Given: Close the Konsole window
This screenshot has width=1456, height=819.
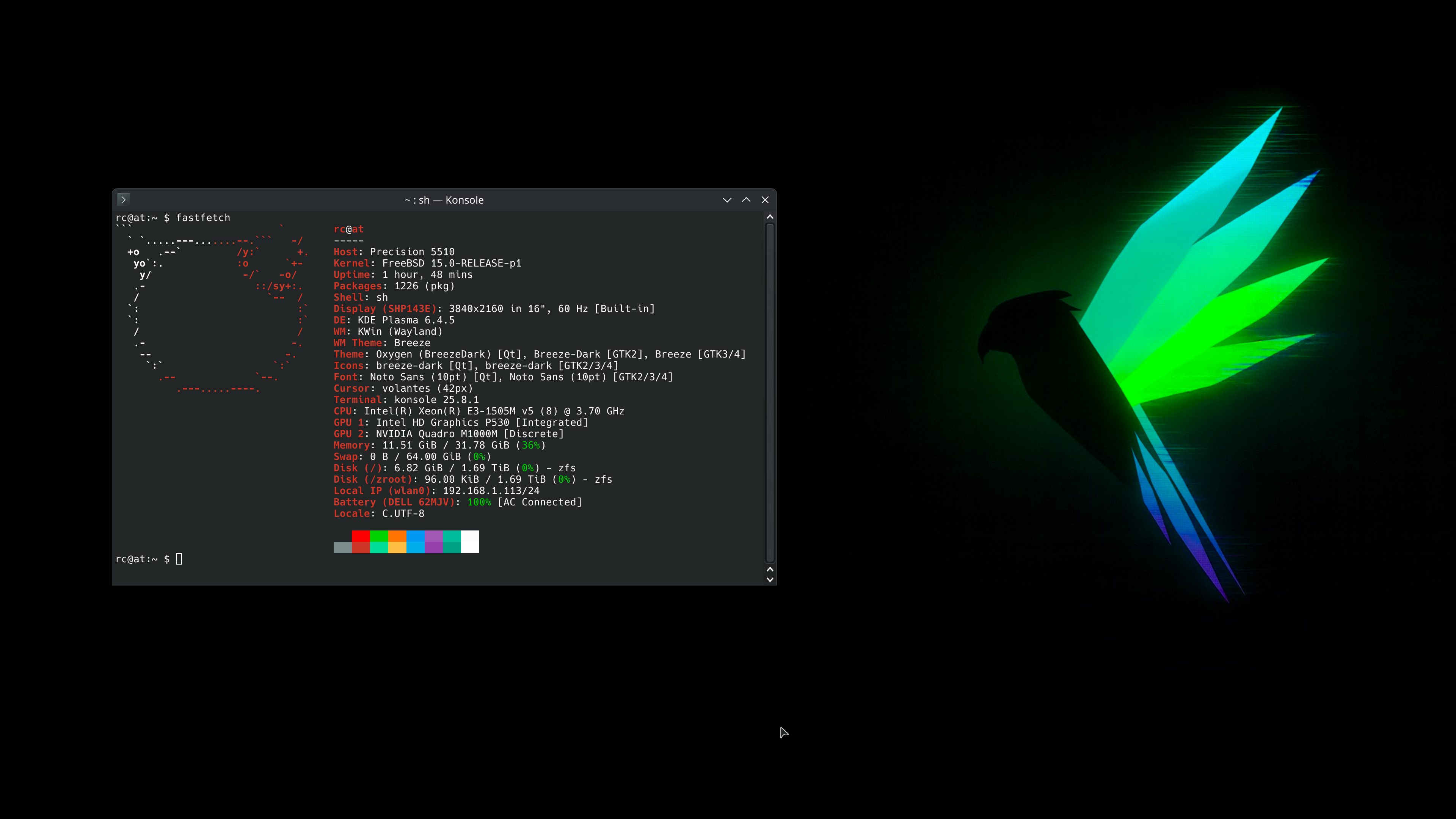Looking at the screenshot, I should 765,199.
